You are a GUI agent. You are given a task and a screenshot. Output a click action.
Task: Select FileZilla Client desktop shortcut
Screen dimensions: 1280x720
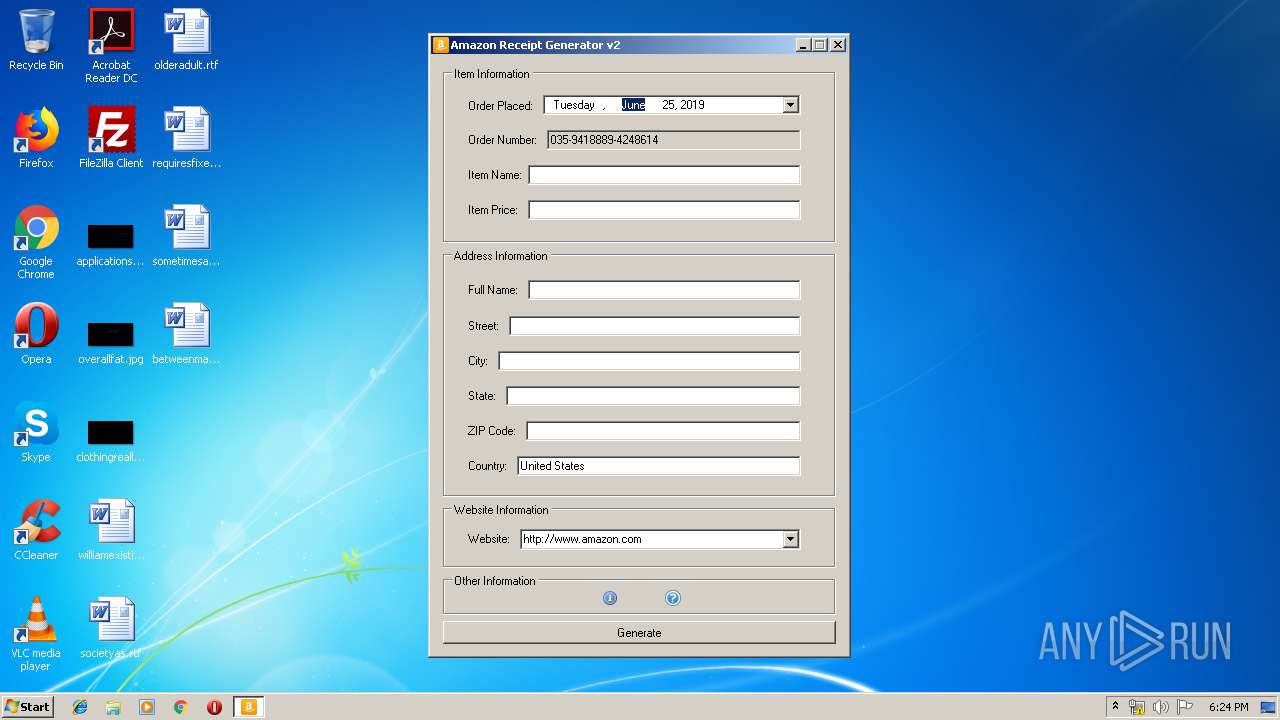click(111, 138)
